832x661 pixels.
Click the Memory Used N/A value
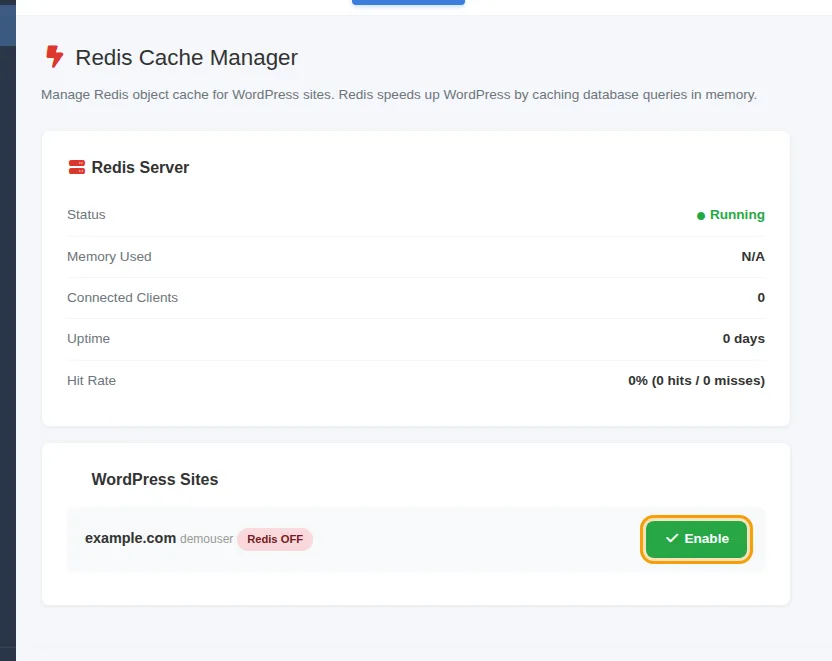point(753,257)
